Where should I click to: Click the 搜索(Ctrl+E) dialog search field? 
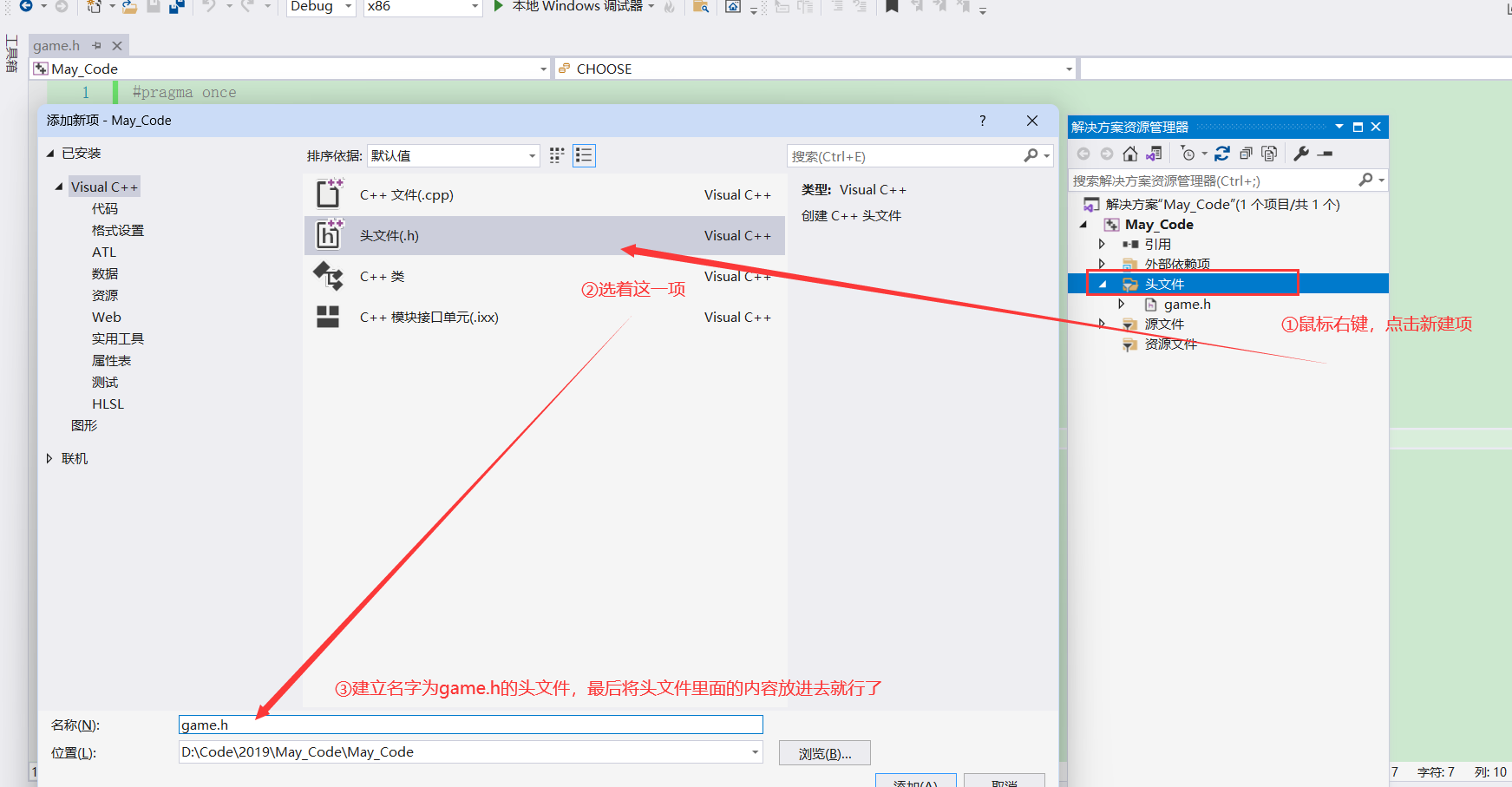[x=905, y=156]
